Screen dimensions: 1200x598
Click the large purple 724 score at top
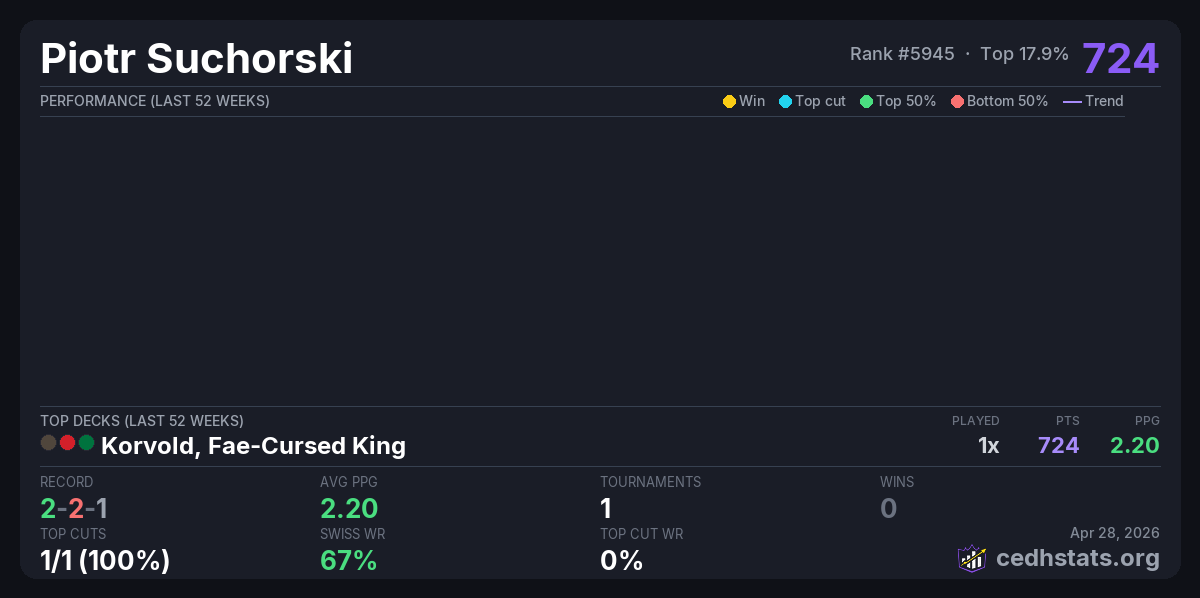(1120, 59)
